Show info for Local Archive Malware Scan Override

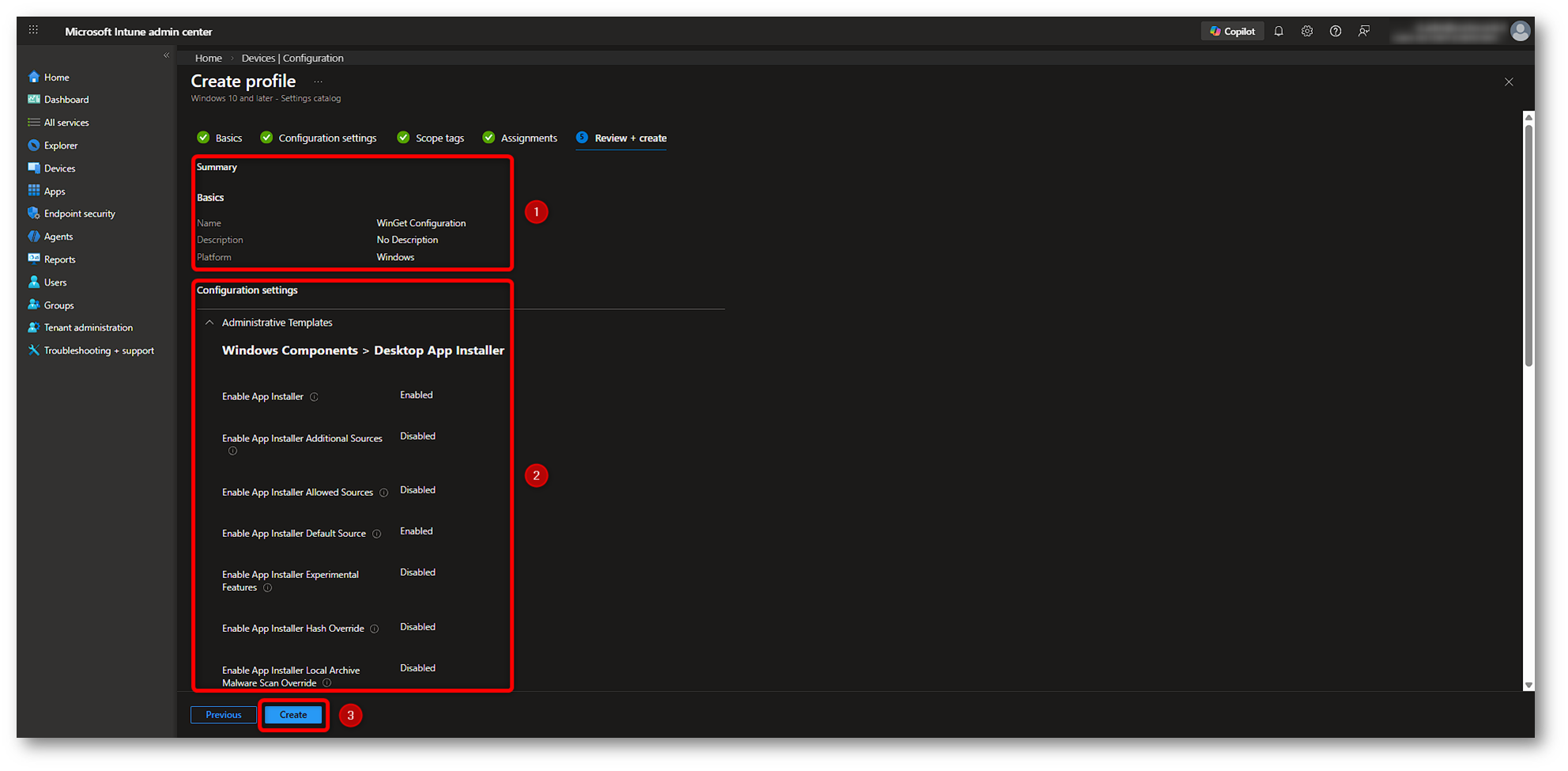[326, 683]
